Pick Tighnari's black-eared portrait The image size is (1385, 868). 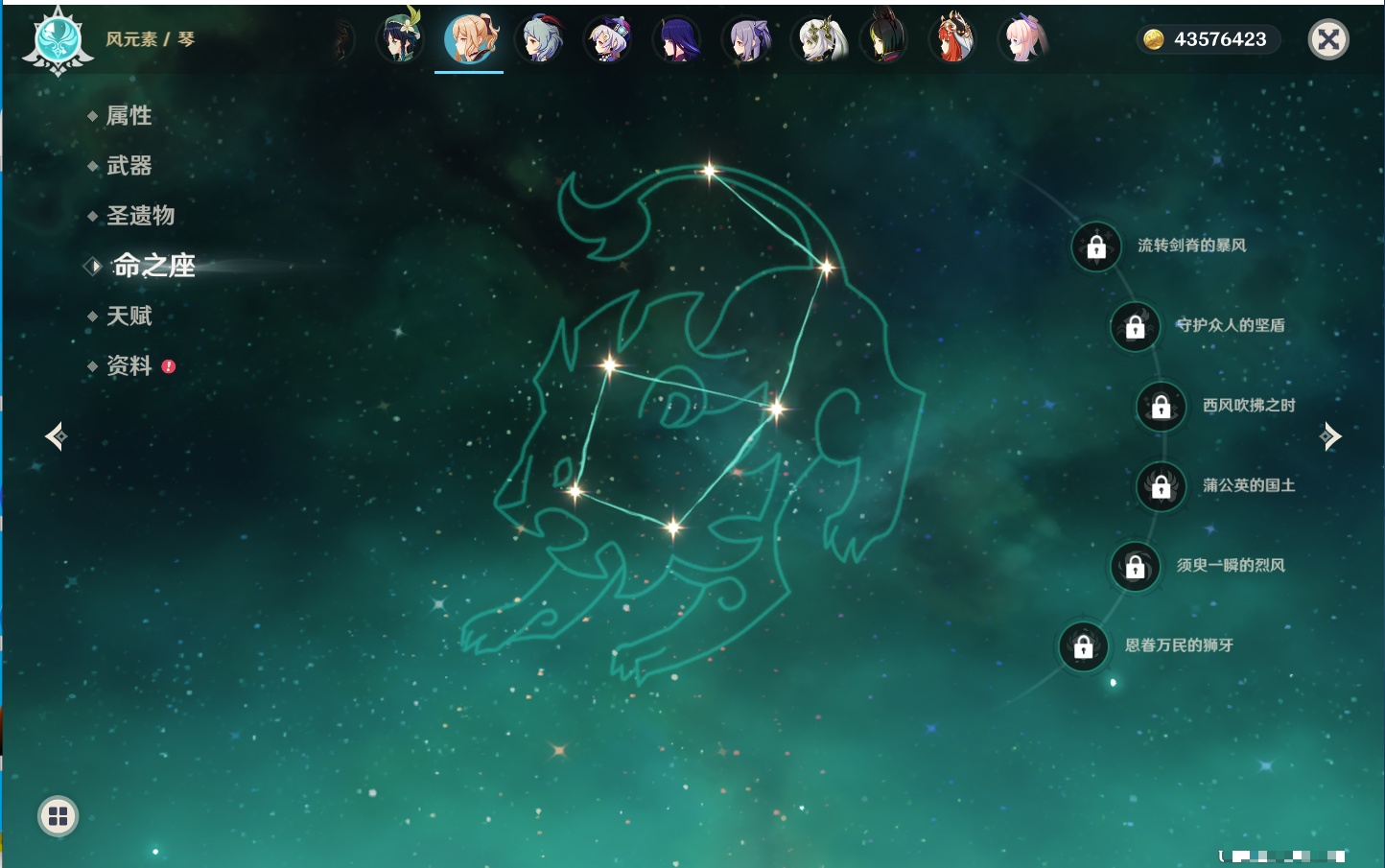(884, 38)
